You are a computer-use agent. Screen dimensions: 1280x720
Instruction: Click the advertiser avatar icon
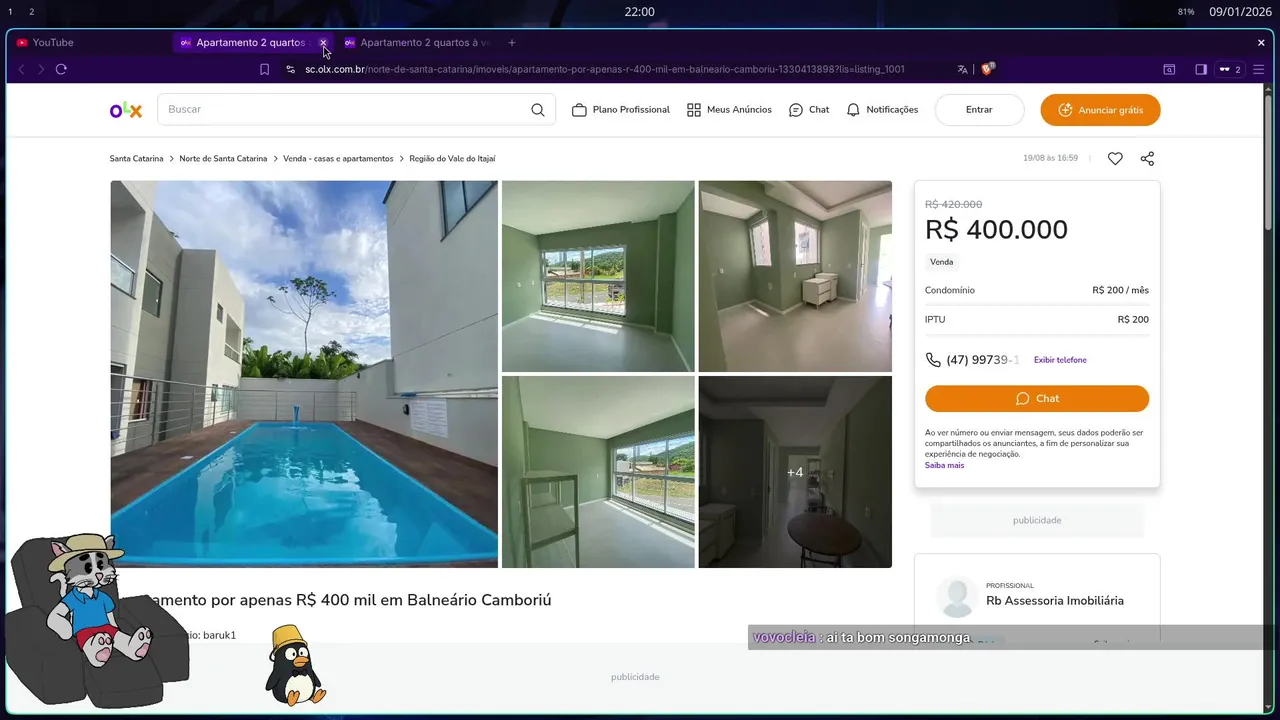click(957, 597)
